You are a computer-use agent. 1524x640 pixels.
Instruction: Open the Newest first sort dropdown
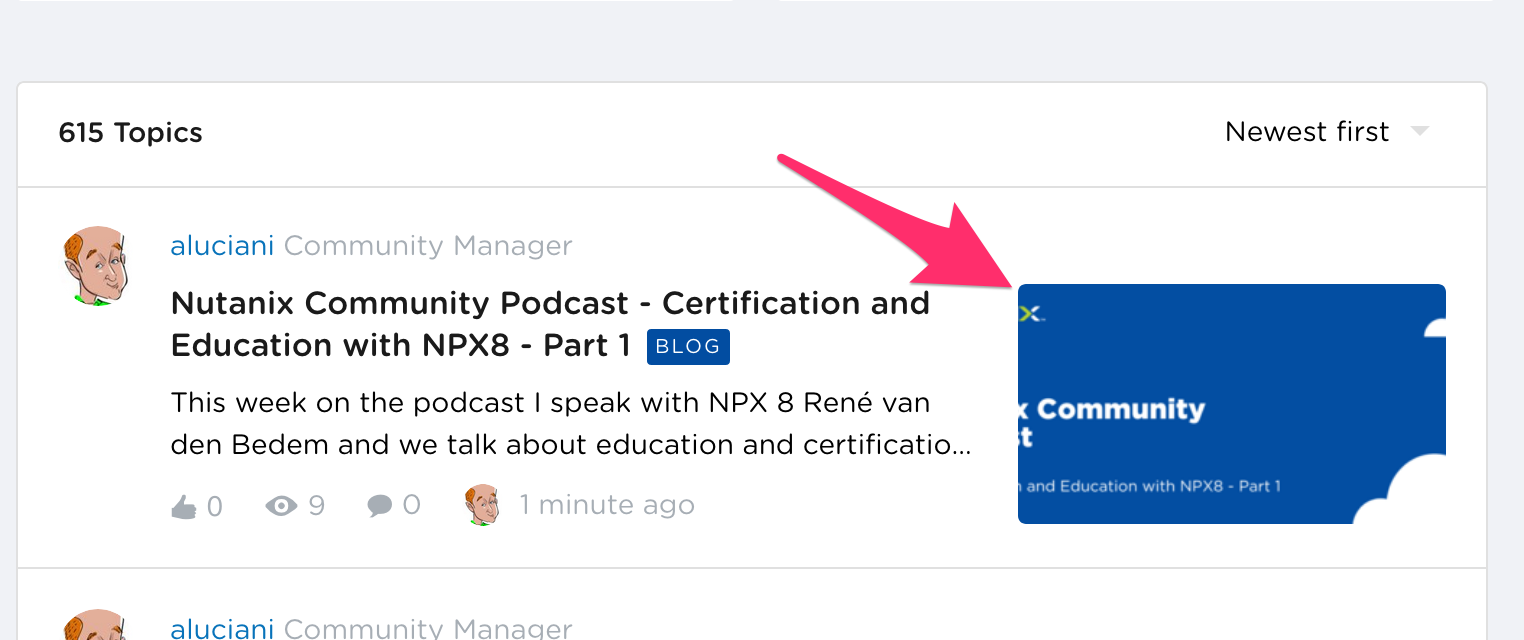click(x=1327, y=132)
